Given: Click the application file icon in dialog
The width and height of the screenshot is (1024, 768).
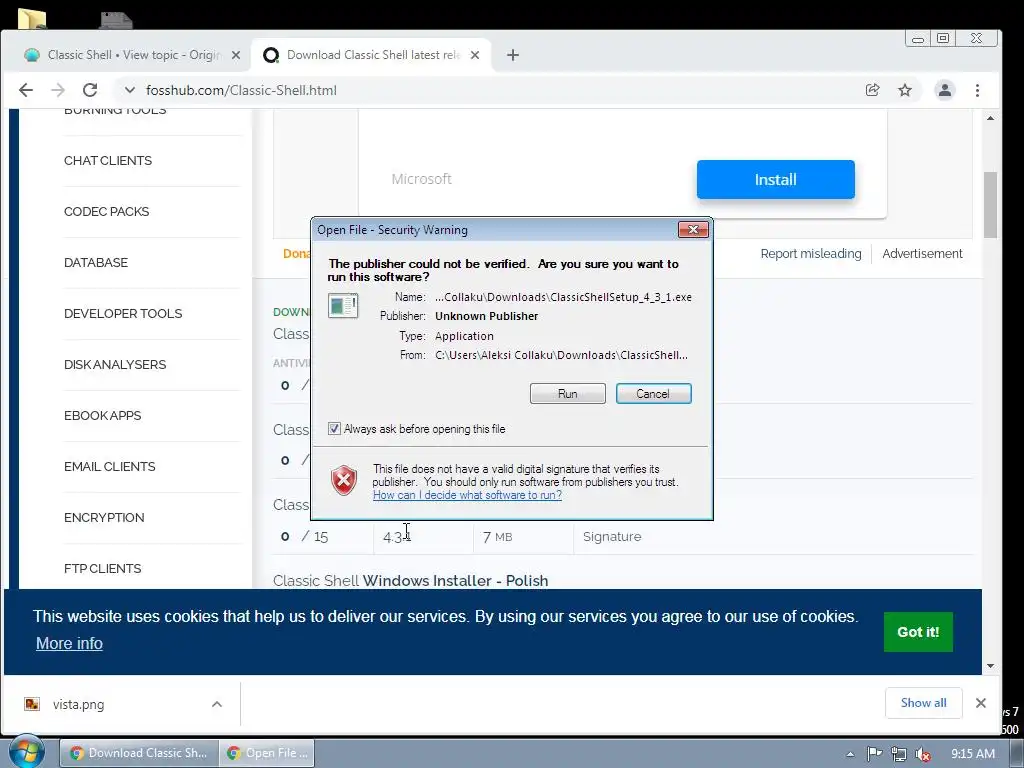Looking at the screenshot, I should point(344,306).
